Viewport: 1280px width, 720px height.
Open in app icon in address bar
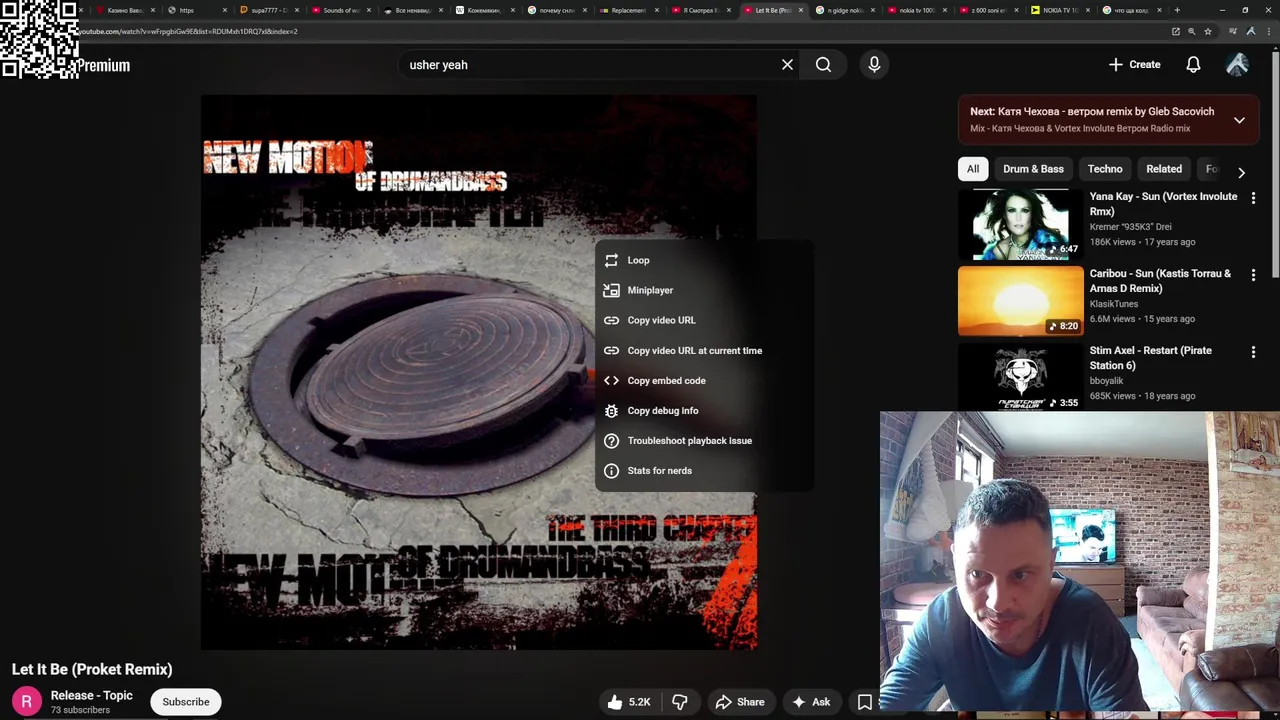1176,31
